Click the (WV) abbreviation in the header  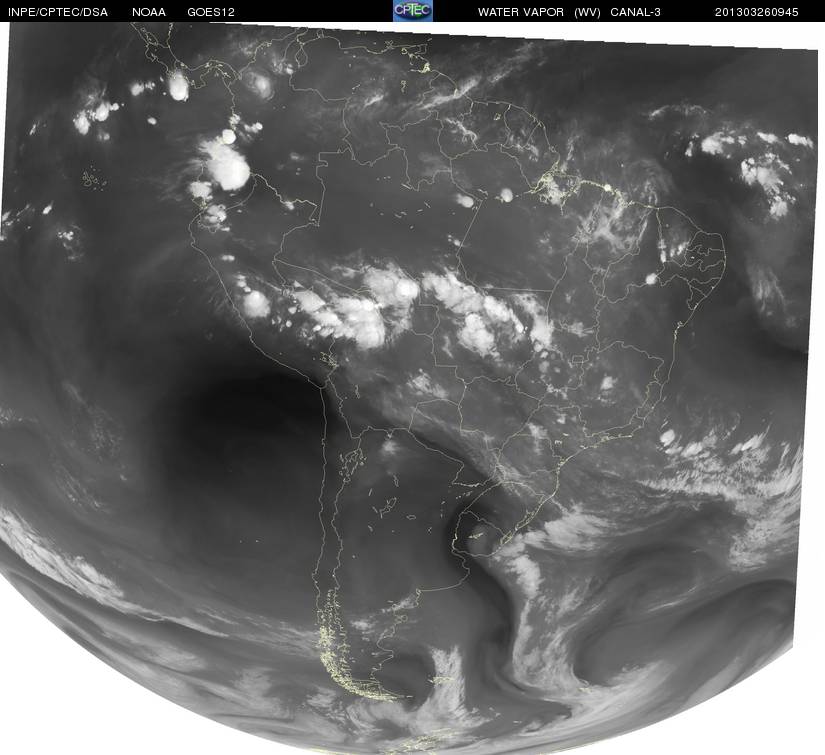pos(587,12)
